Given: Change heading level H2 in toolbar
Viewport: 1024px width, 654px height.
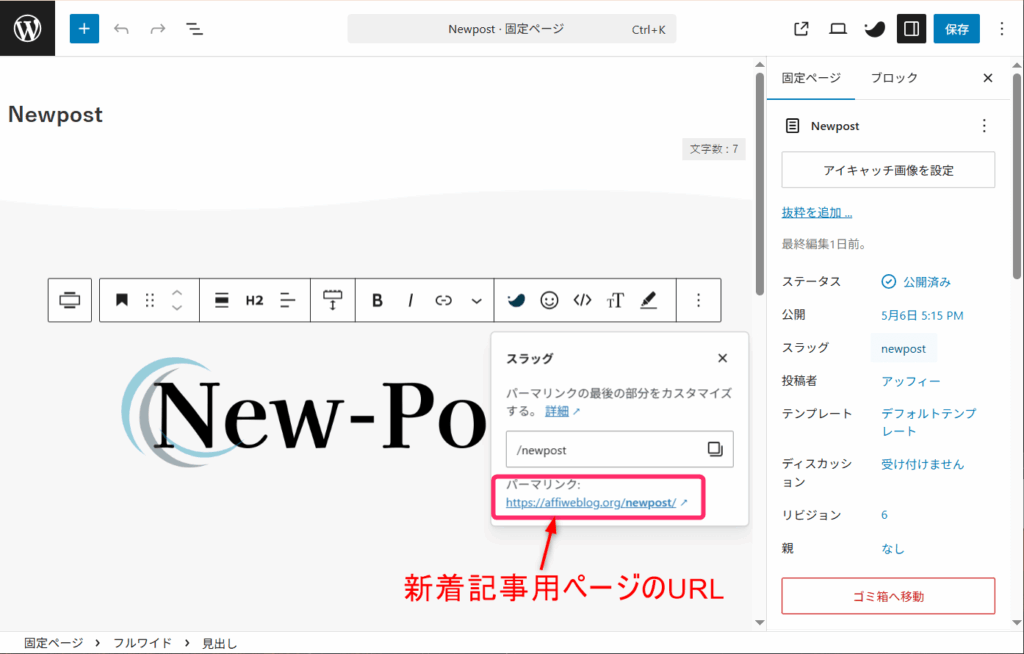Looking at the screenshot, I should coord(254,300).
